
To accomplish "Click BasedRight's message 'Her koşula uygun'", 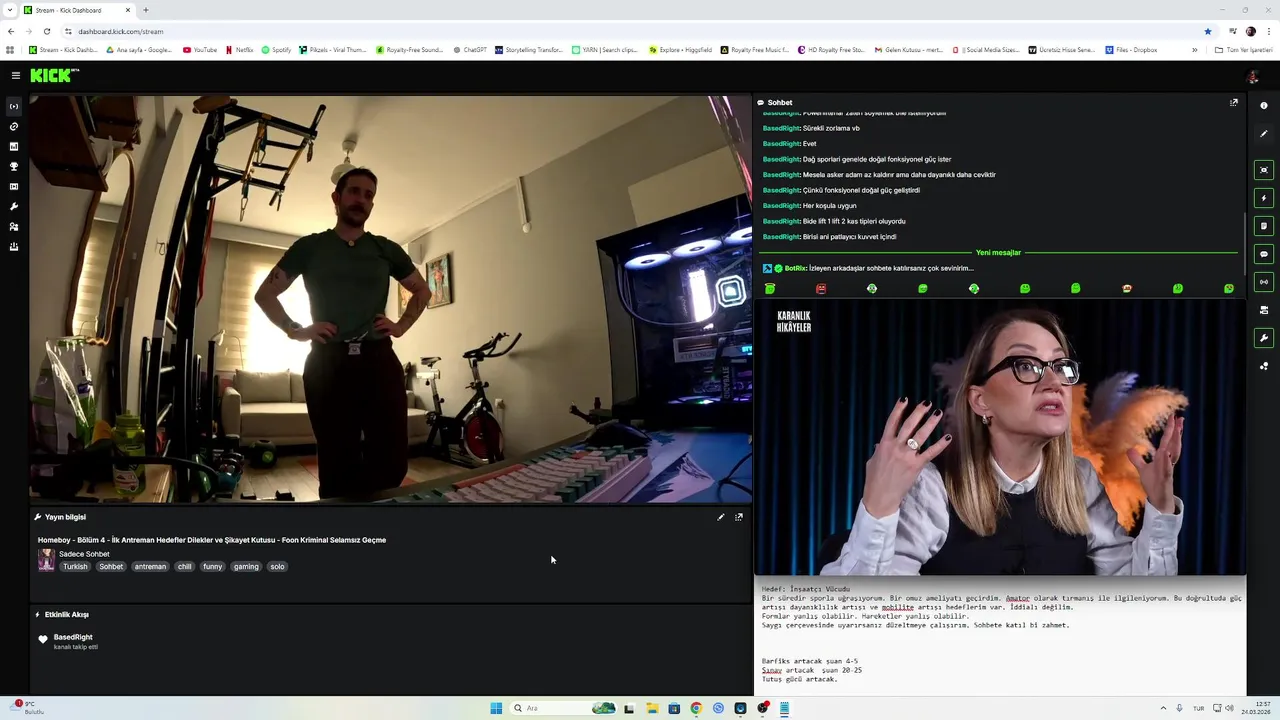I will (829, 205).
